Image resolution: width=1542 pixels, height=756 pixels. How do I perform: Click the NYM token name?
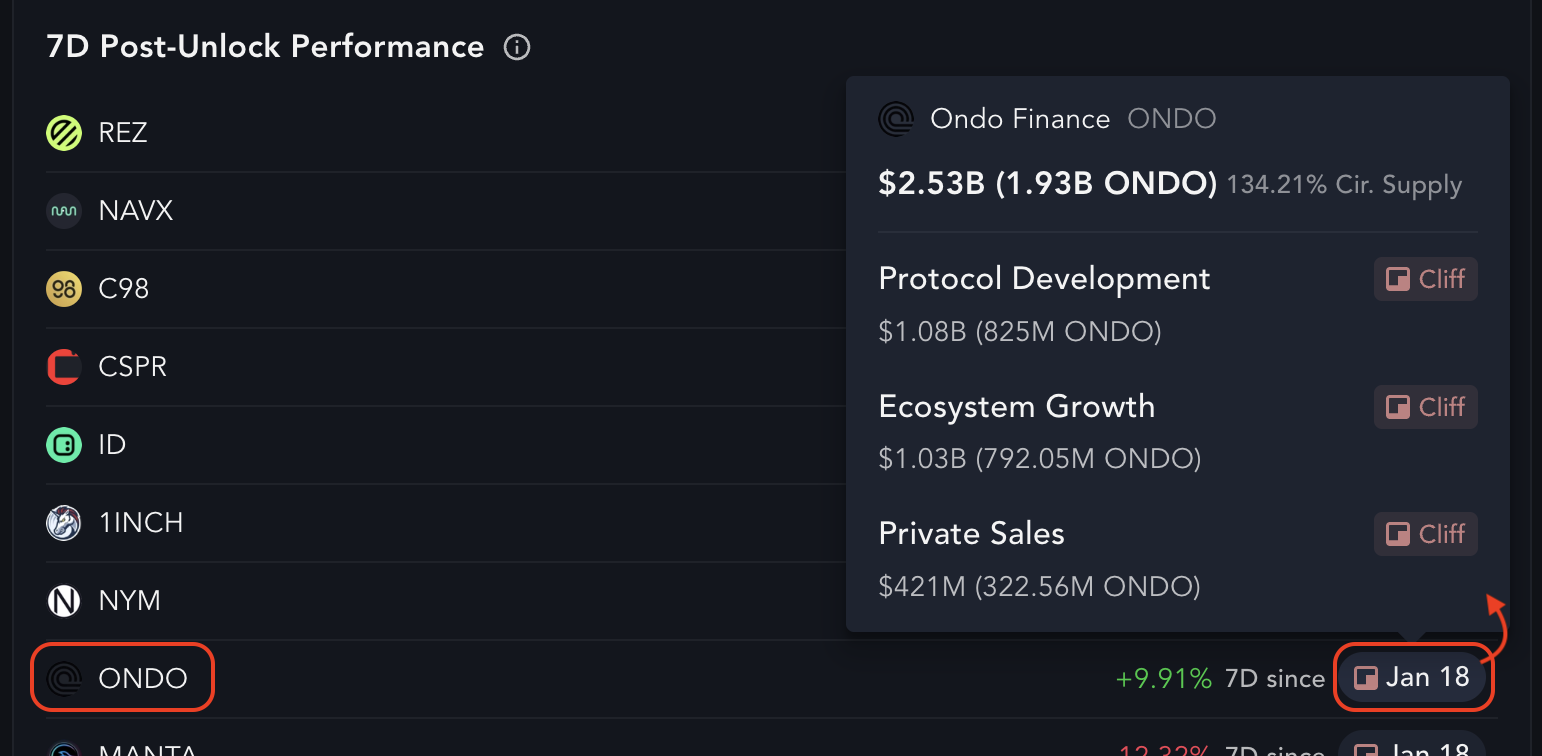[130, 601]
